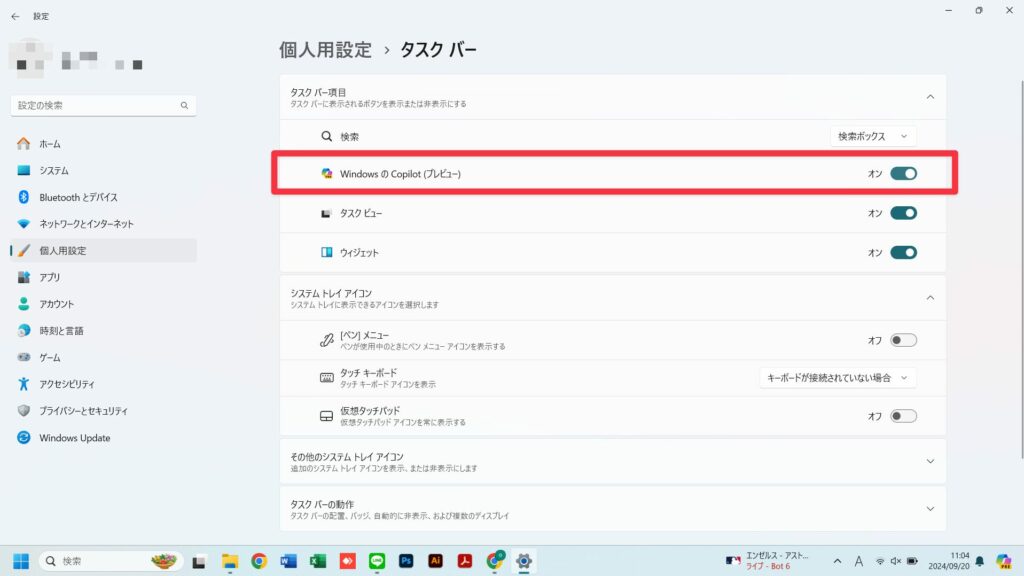Launch Adobe Illustrator from the taskbar
The image size is (1024, 576).
[x=436, y=562]
